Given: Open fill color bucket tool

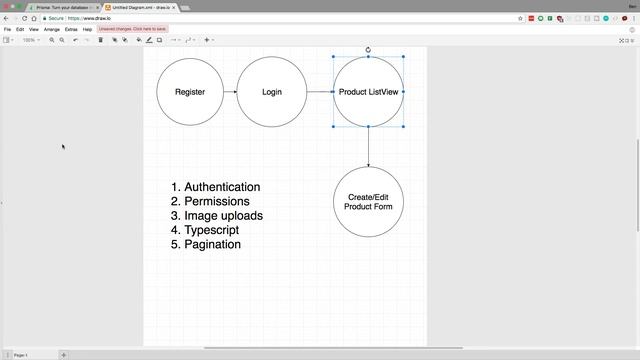Looking at the screenshot, I should pos(139,40).
